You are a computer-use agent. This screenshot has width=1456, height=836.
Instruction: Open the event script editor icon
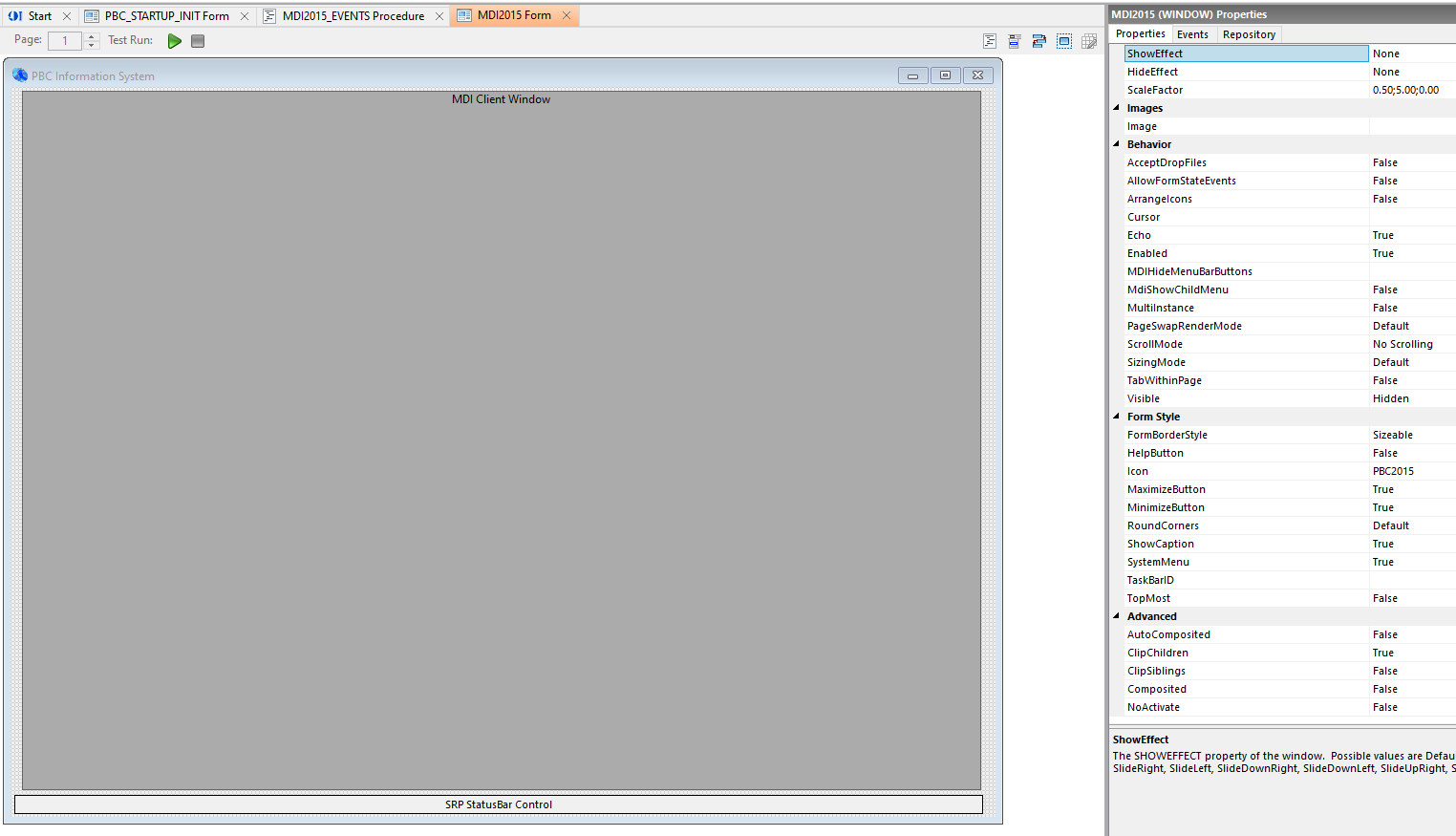(990, 41)
